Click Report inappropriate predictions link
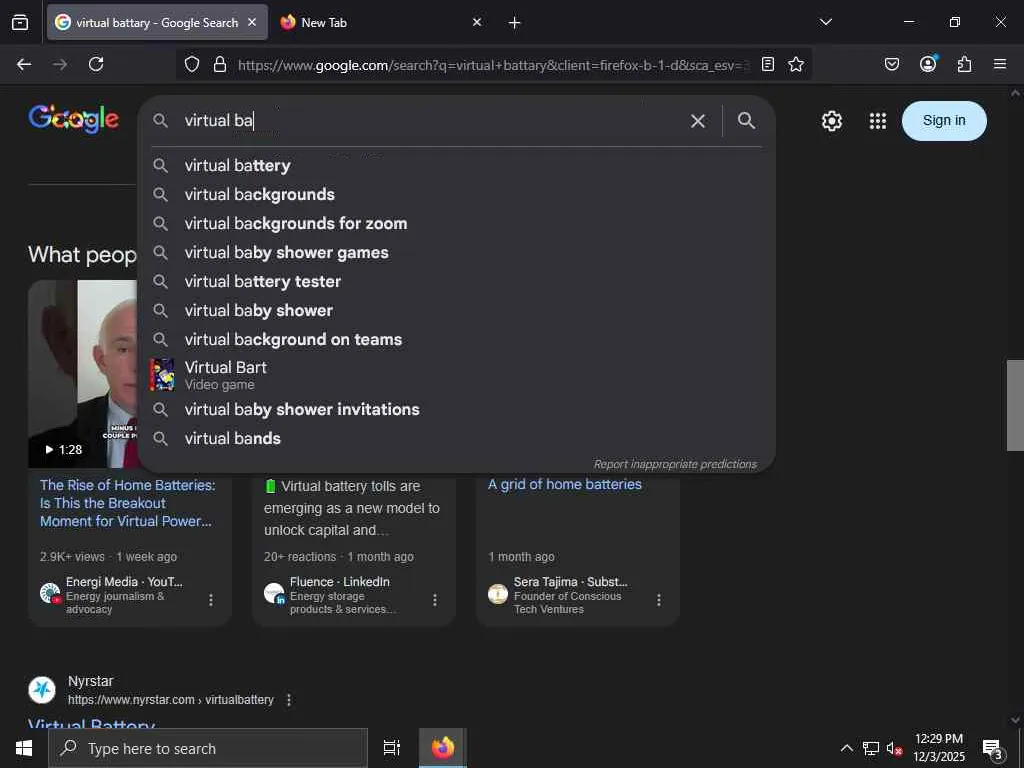 (x=675, y=464)
